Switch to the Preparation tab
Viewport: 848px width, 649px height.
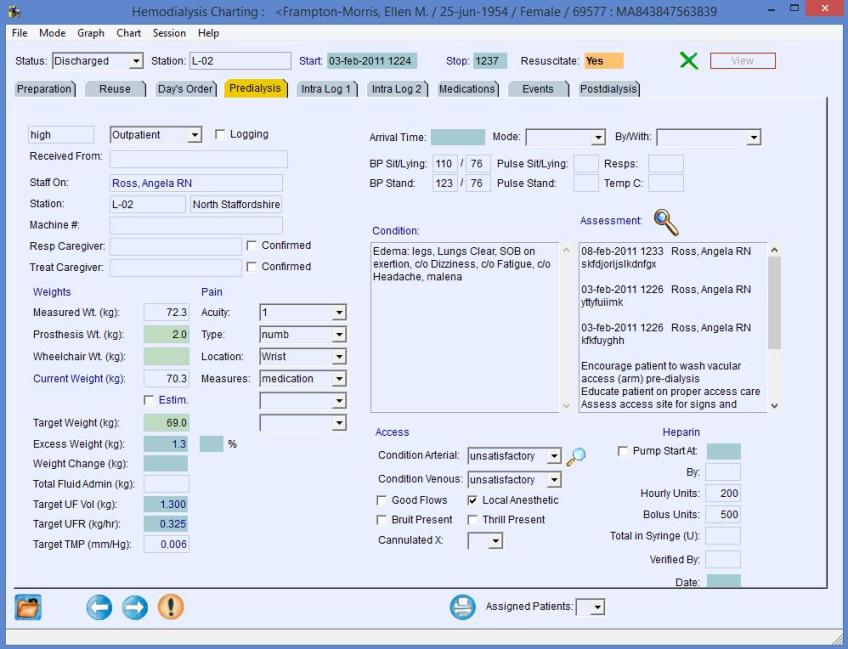[x=44, y=89]
